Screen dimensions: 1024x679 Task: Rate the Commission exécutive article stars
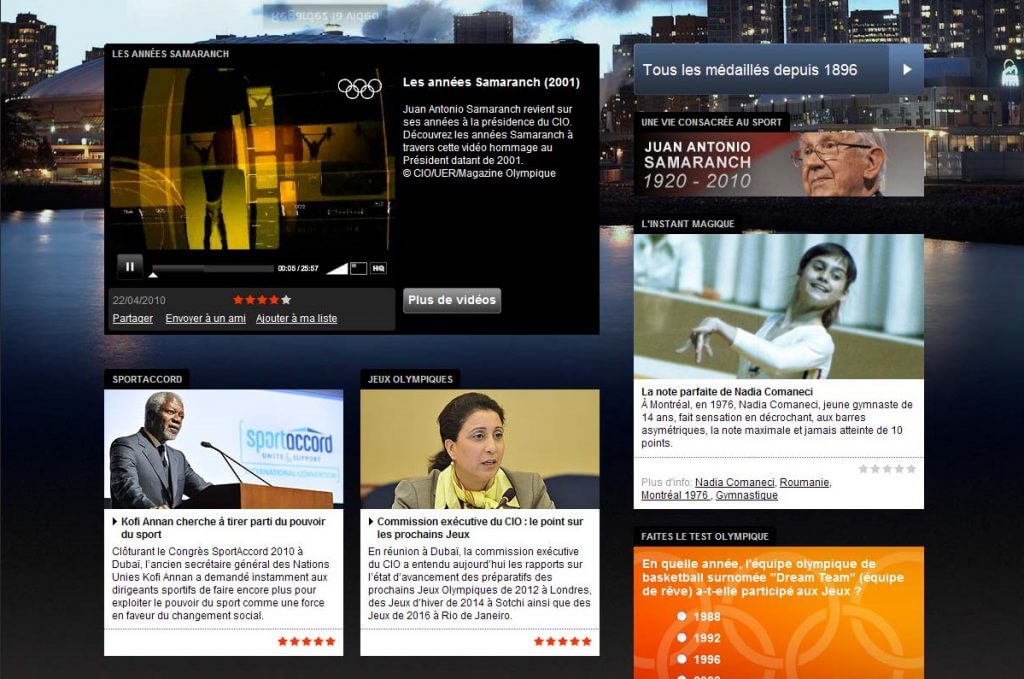click(x=562, y=641)
